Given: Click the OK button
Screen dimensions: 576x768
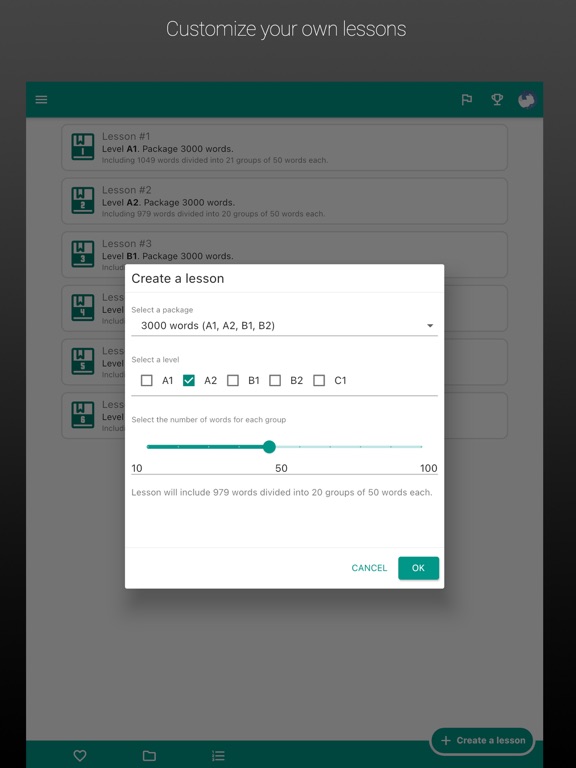Looking at the screenshot, I should tap(418, 568).
